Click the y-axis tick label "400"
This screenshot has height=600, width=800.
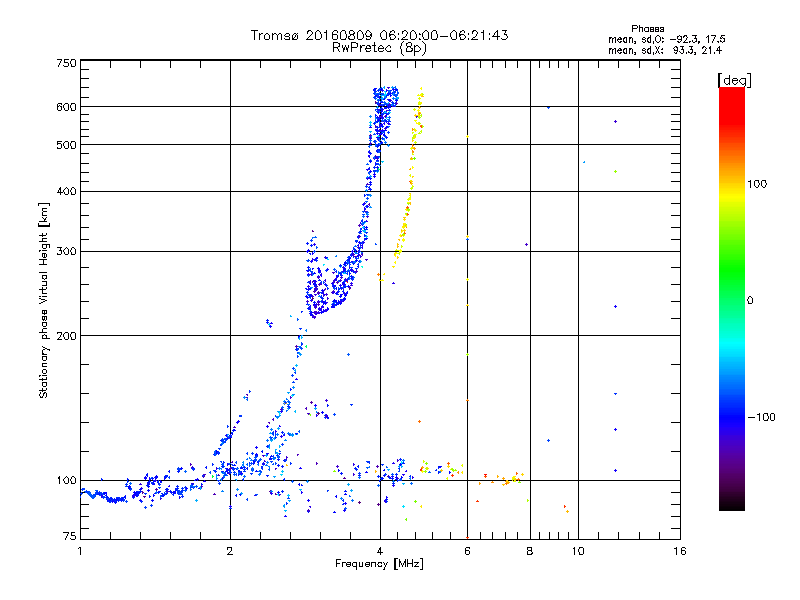click(x=66, y=191)
